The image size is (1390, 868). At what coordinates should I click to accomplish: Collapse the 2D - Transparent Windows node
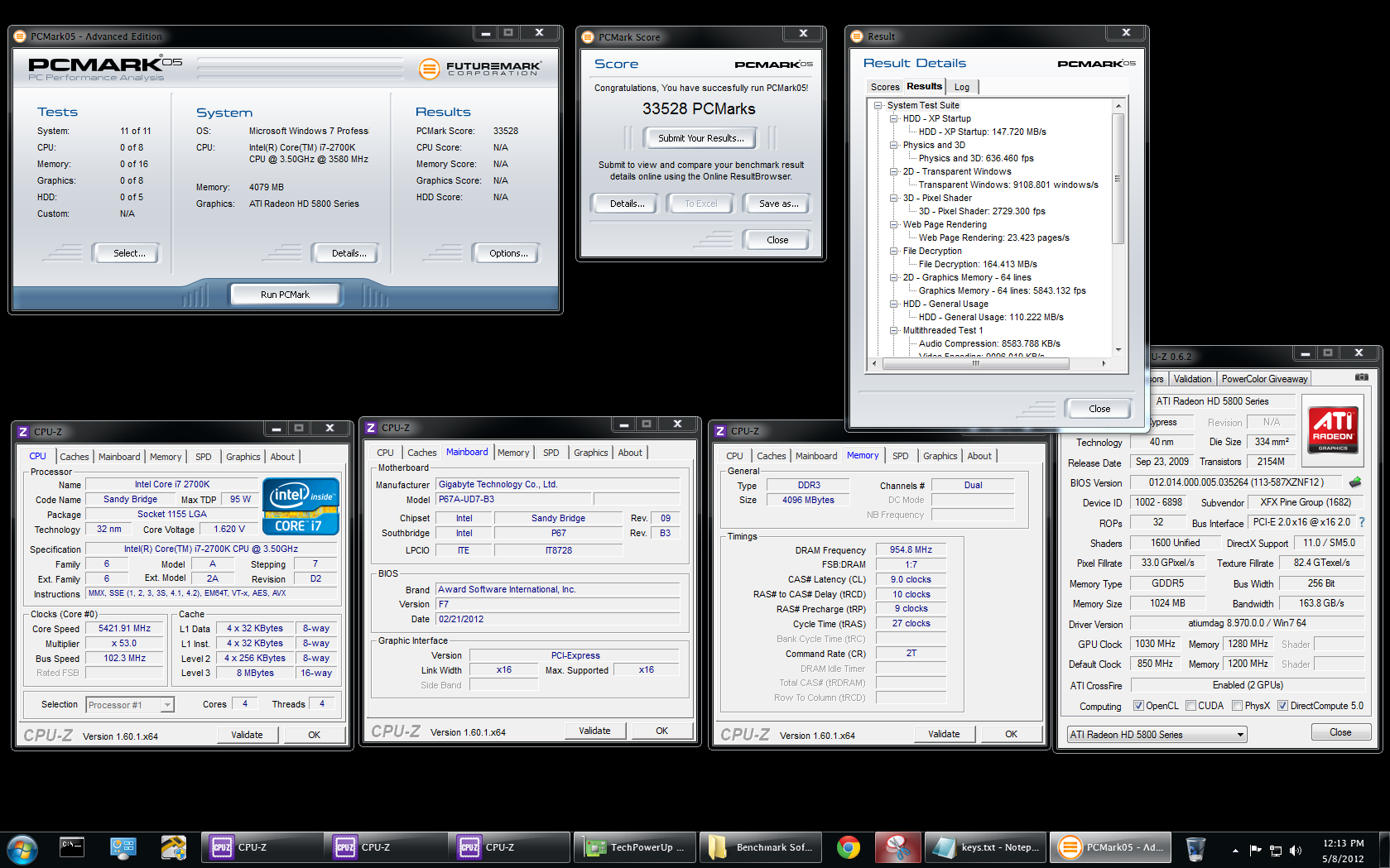(x=894, y=171)
